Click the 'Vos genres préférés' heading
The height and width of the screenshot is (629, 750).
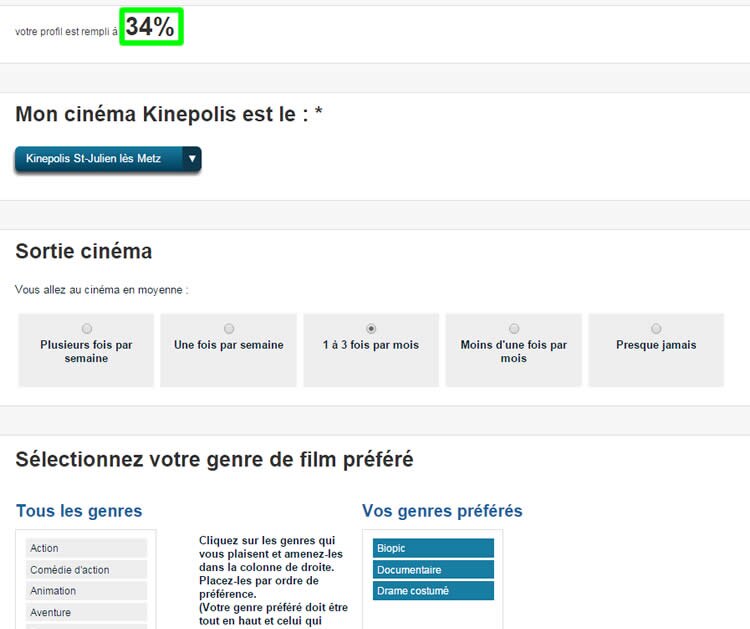tap(442, 511)
